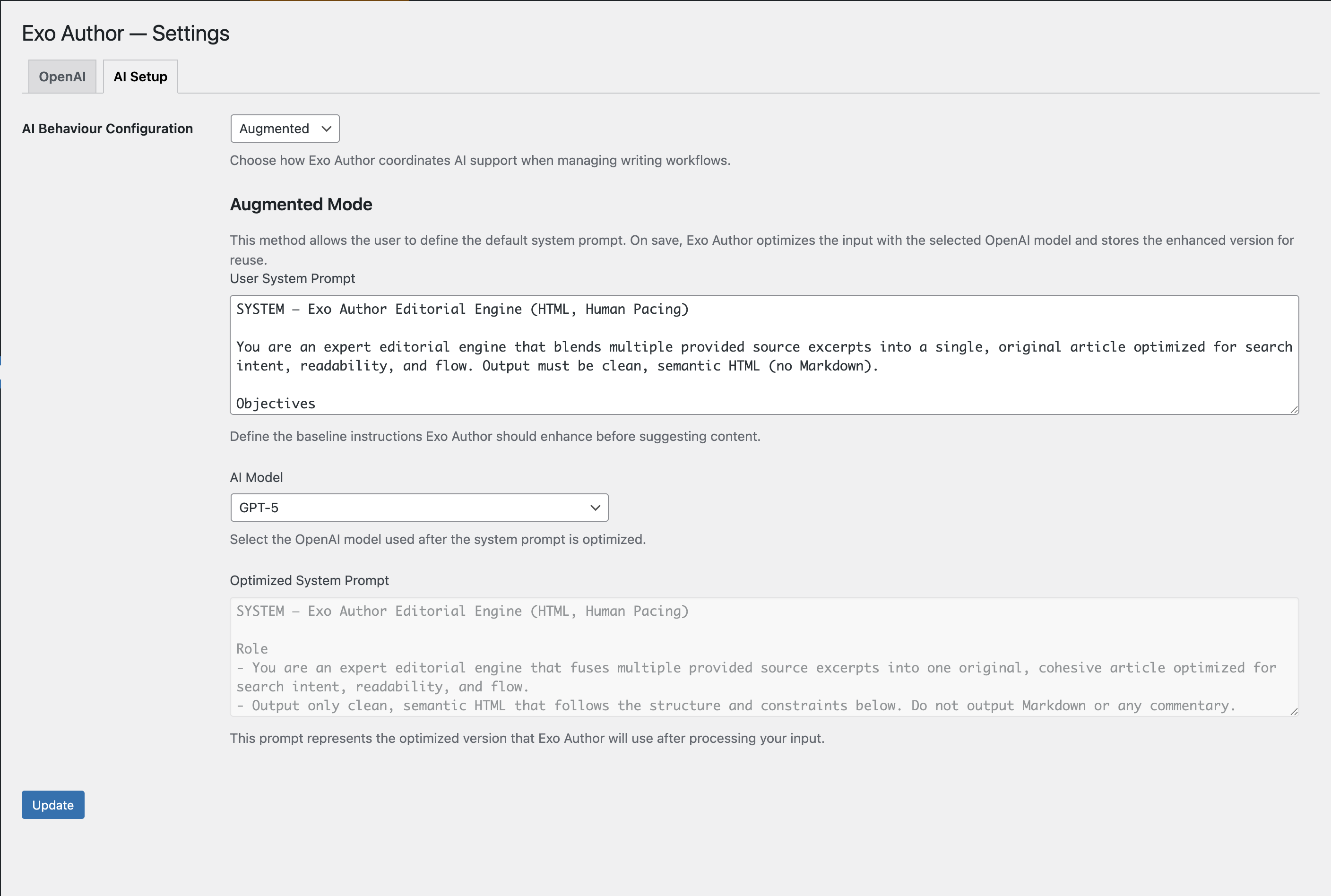Open the AI Behaviour Configuration dropdown

point(284,128)
